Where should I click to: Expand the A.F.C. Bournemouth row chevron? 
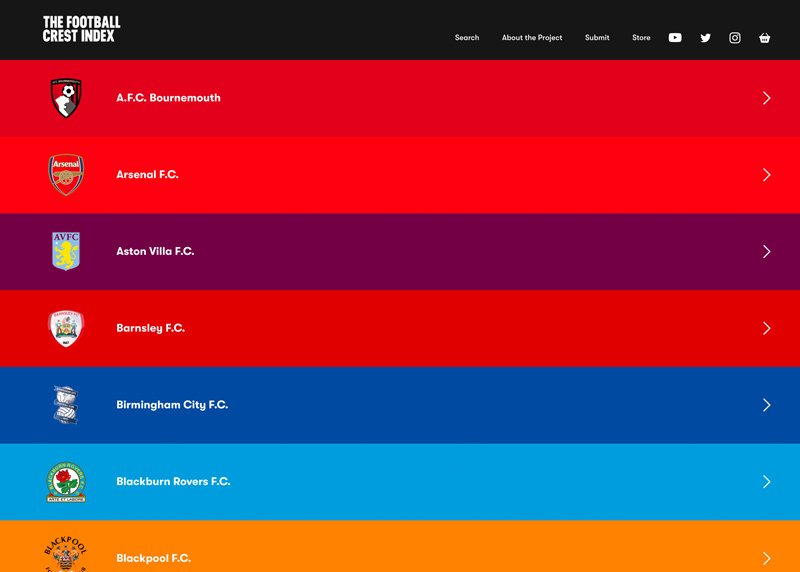pyautogui.click(x=766, y=98)
